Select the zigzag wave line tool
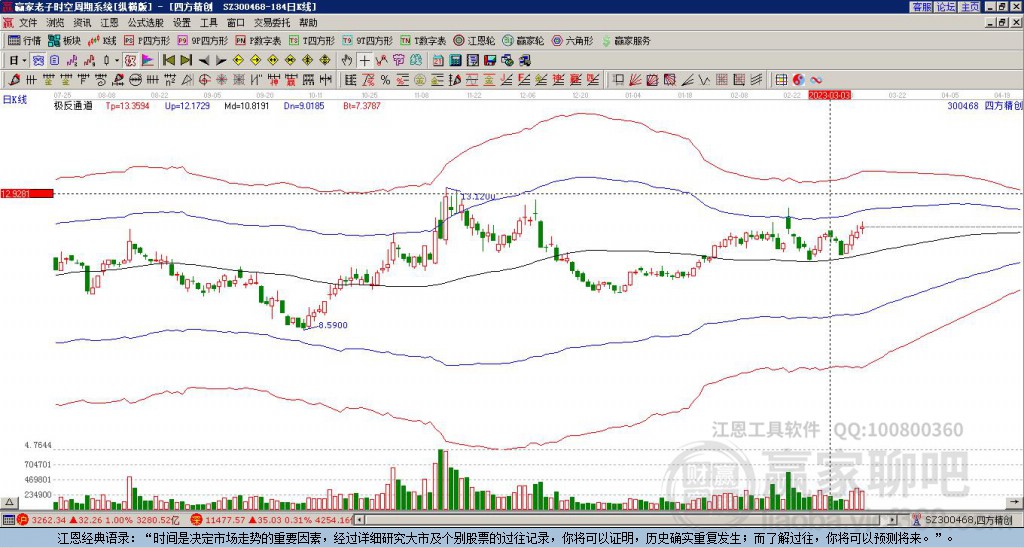Image resolution: width=1024 pixels, height=548 pixels. [x=704, y=80]
